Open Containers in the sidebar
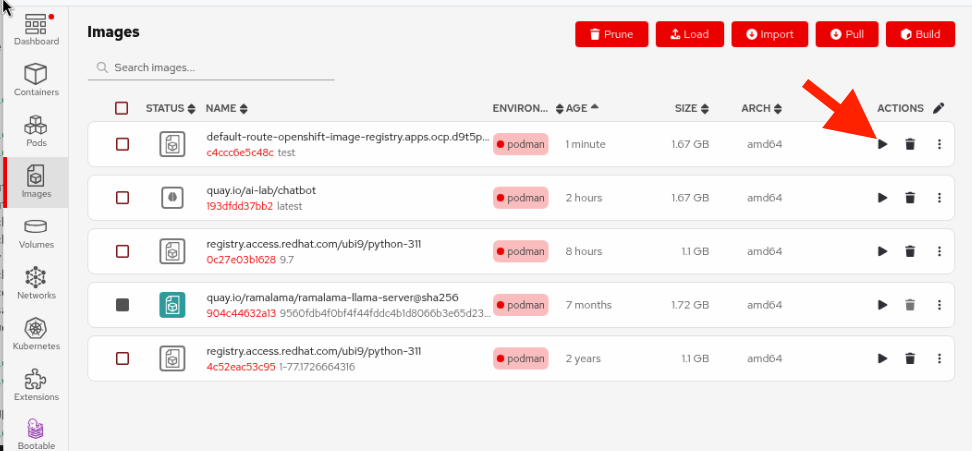 click(x=36, y=79)
